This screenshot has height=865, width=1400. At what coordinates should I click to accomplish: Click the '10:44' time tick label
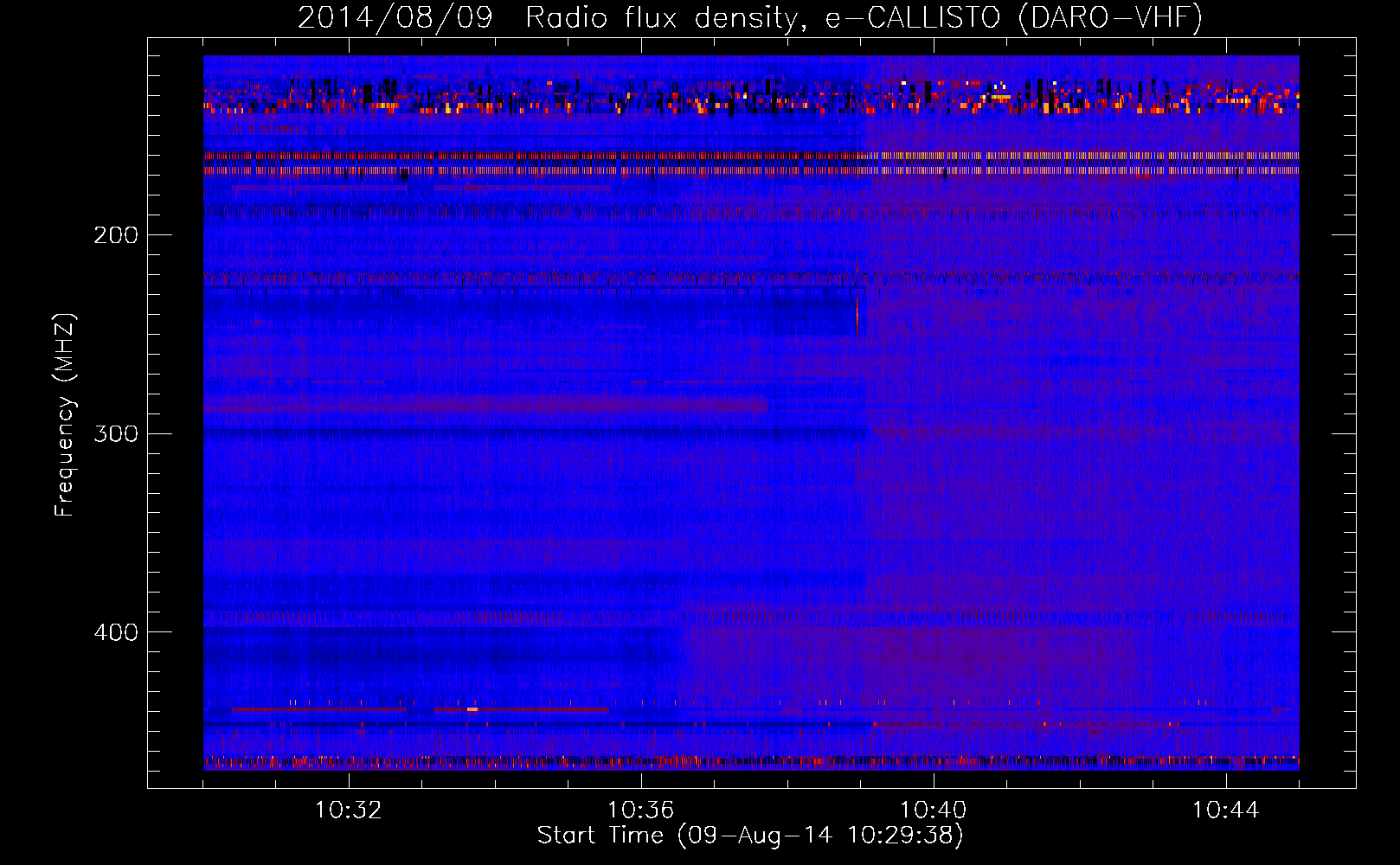point(1226,811)
